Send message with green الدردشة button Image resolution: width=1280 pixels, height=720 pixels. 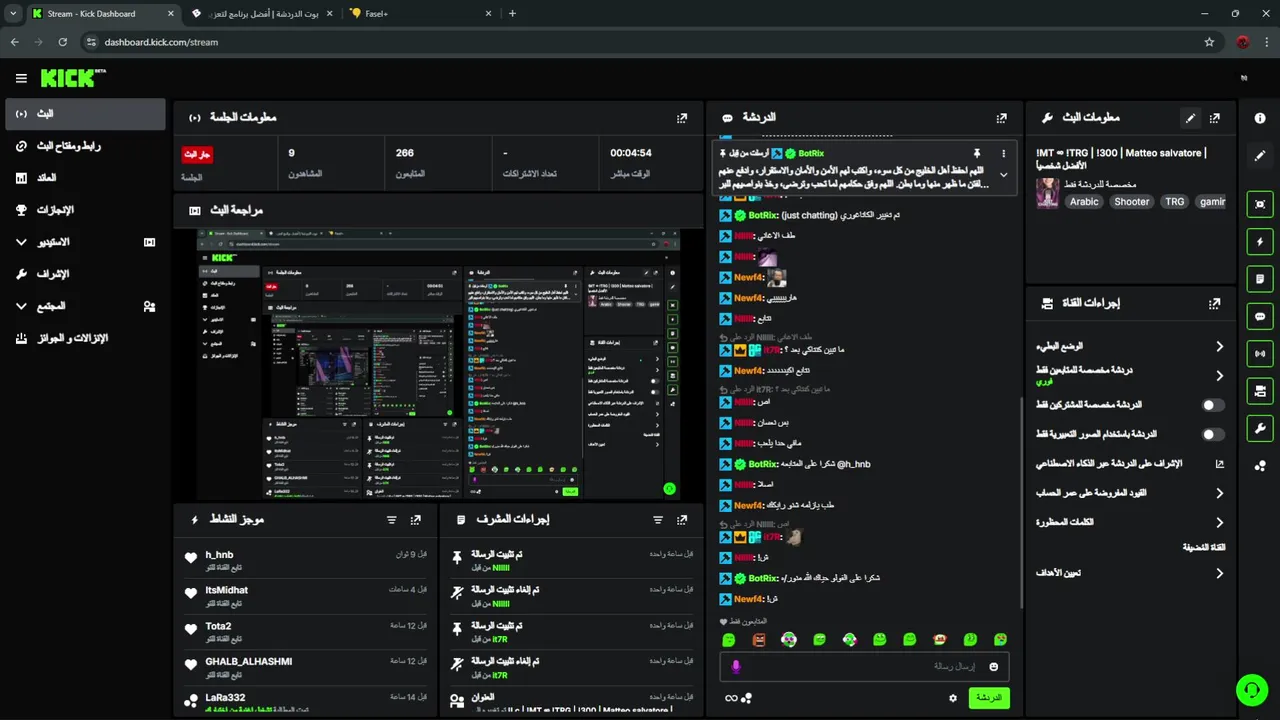coord(989,698)
